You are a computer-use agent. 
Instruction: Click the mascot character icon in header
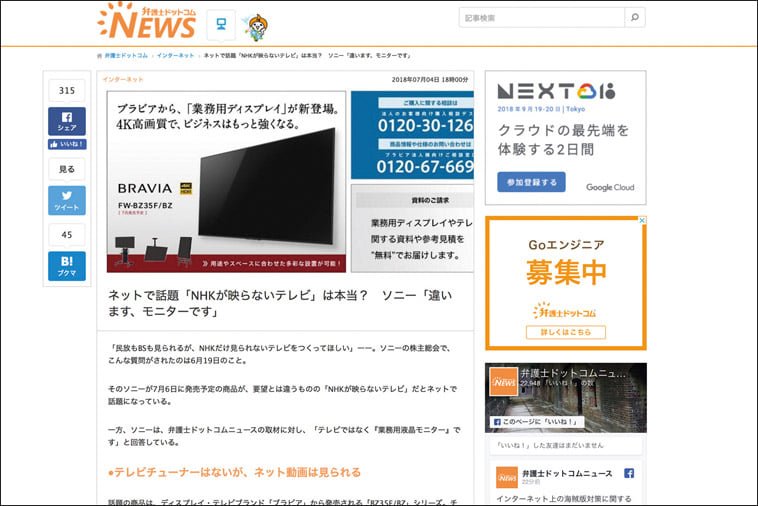[x=257, y=27]
